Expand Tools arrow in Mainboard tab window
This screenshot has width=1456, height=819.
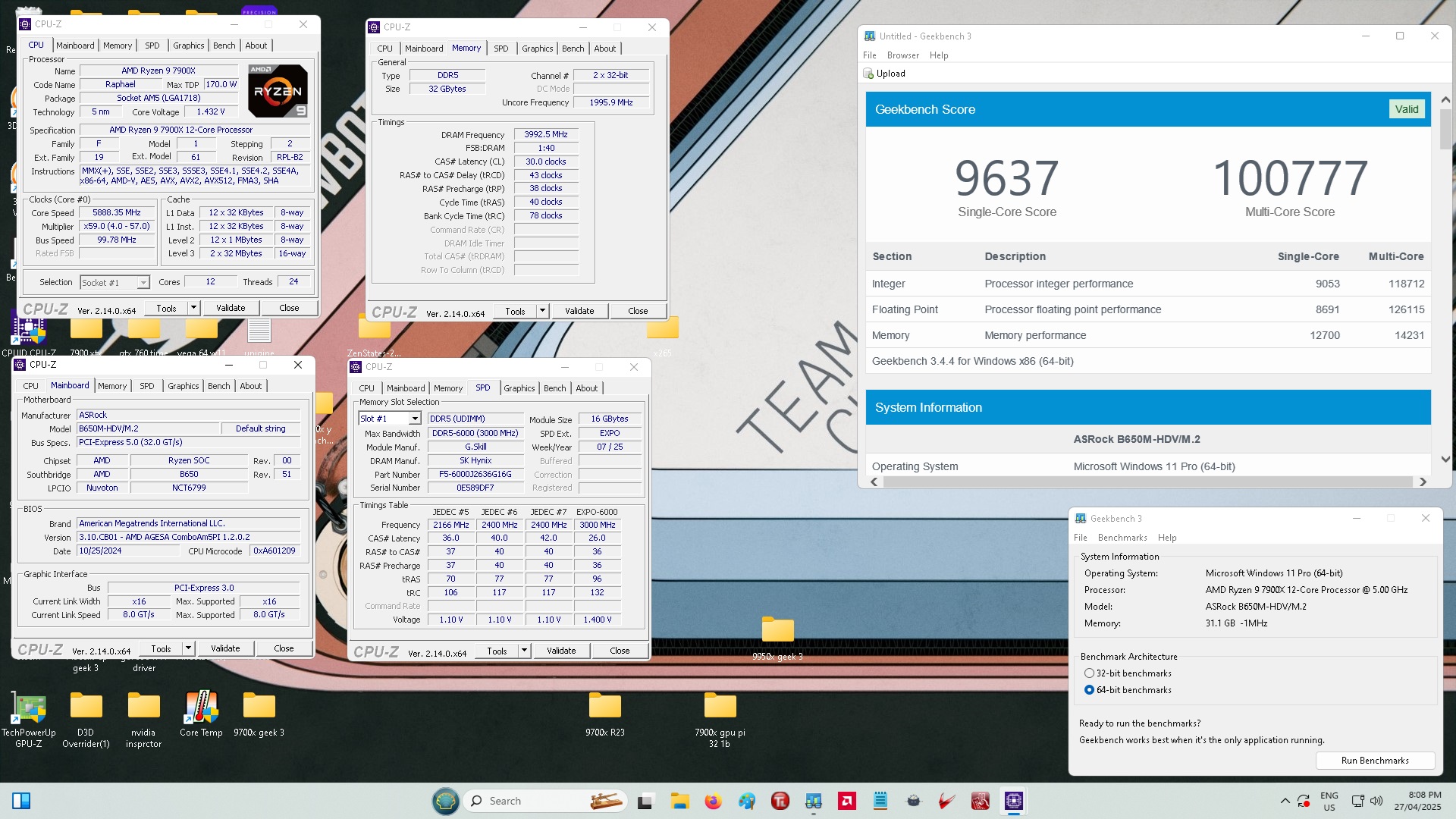[x=188, y=648]
